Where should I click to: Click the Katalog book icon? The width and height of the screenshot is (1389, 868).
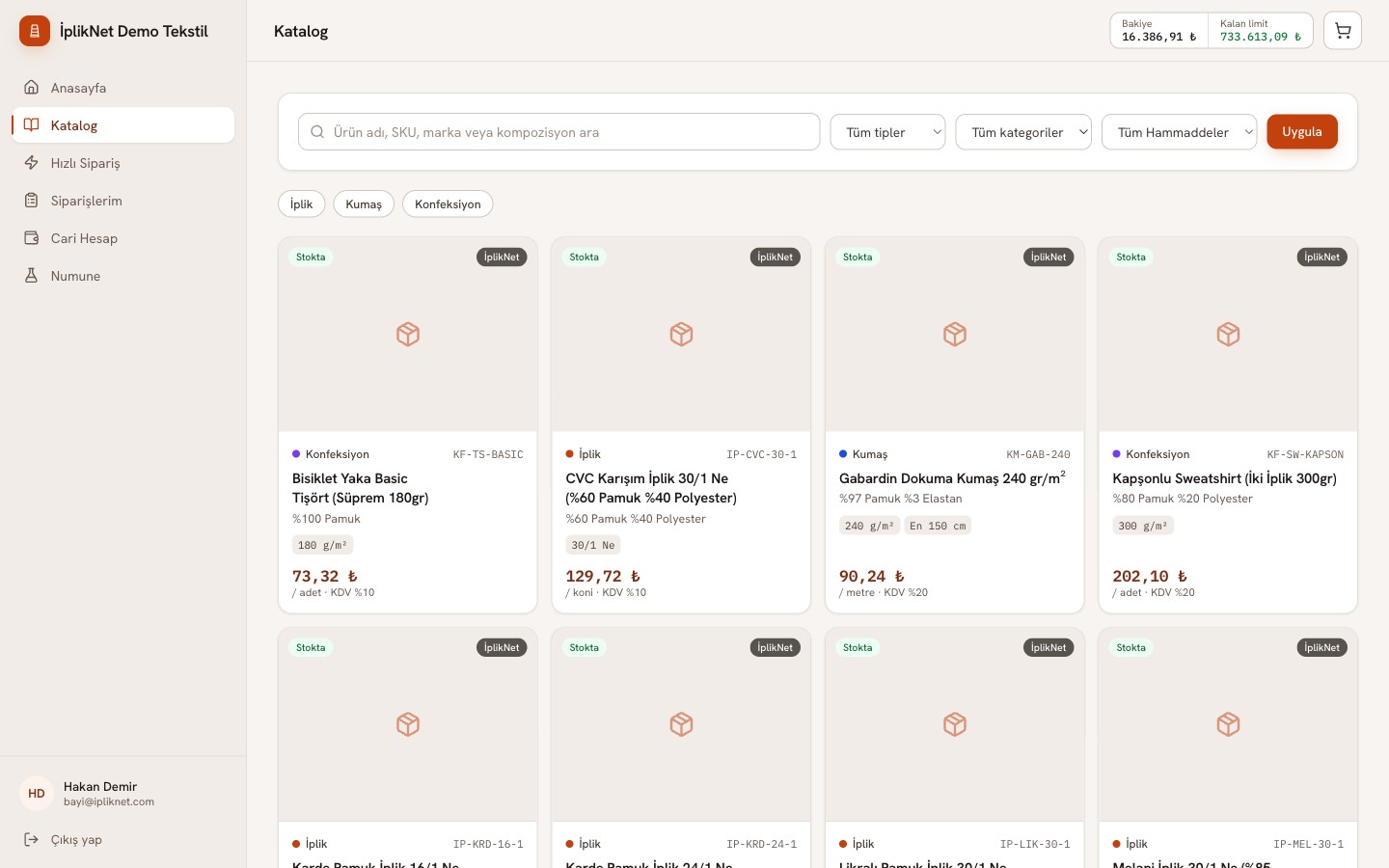(x=31, y=125)
